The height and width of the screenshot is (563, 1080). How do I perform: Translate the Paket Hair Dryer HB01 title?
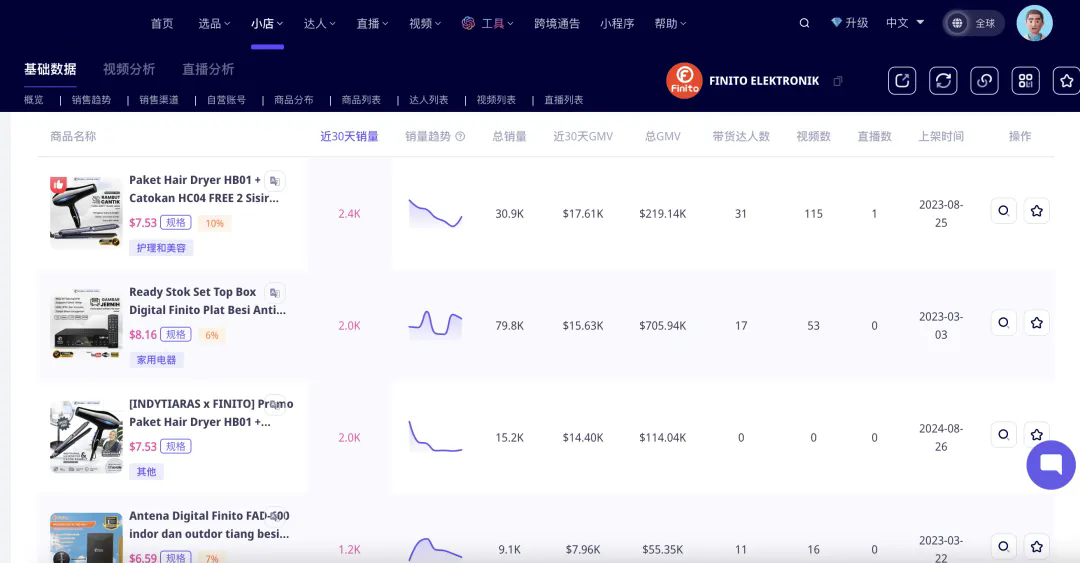coord(275,181)
